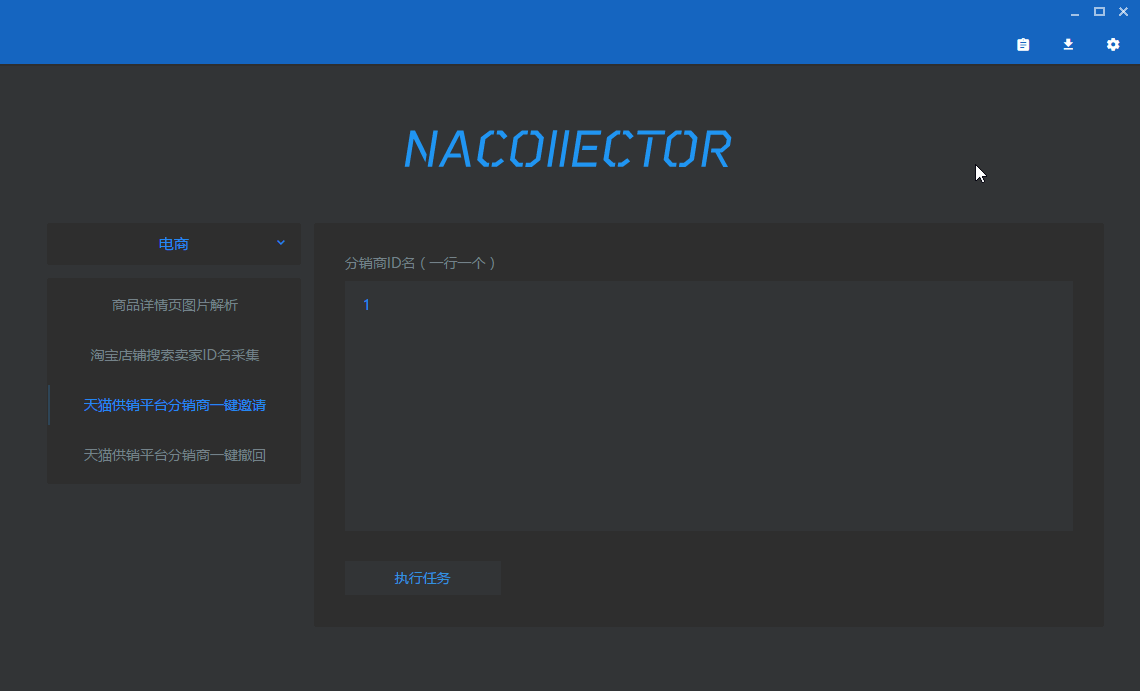The image size is (1140, 691).
Task: Focus the 分销商ID名 text area
Action: click(x=709, y=406)
